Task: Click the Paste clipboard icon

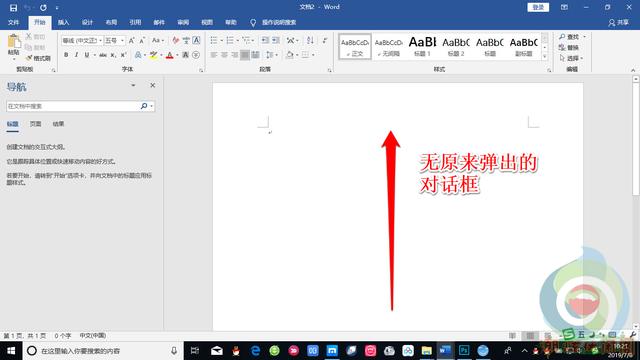Action: [13, 41]
